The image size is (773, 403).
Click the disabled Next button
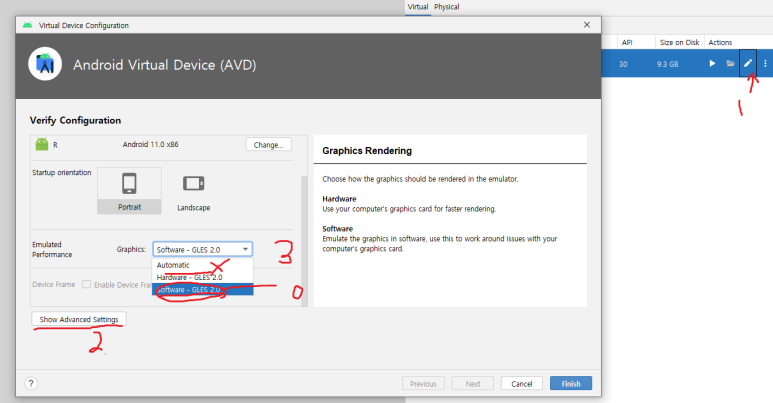473,383
